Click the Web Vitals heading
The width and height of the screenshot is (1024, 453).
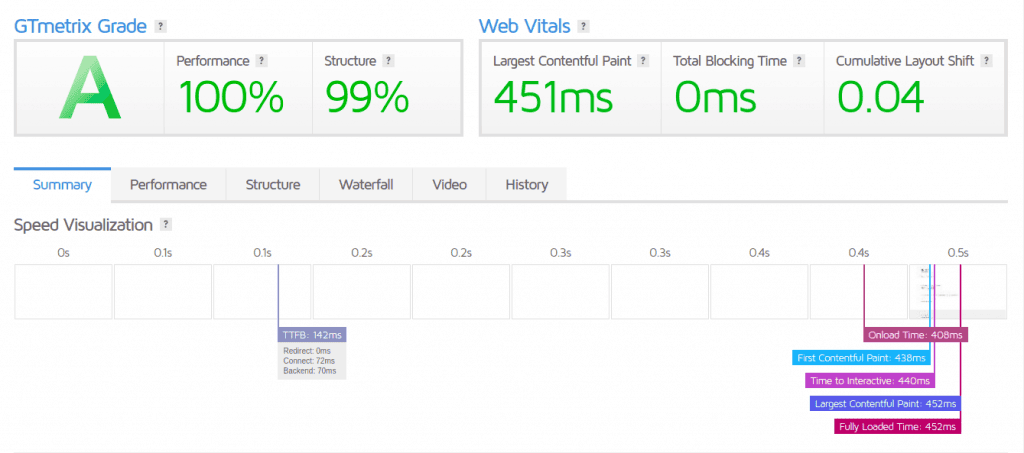coord(524,27)
